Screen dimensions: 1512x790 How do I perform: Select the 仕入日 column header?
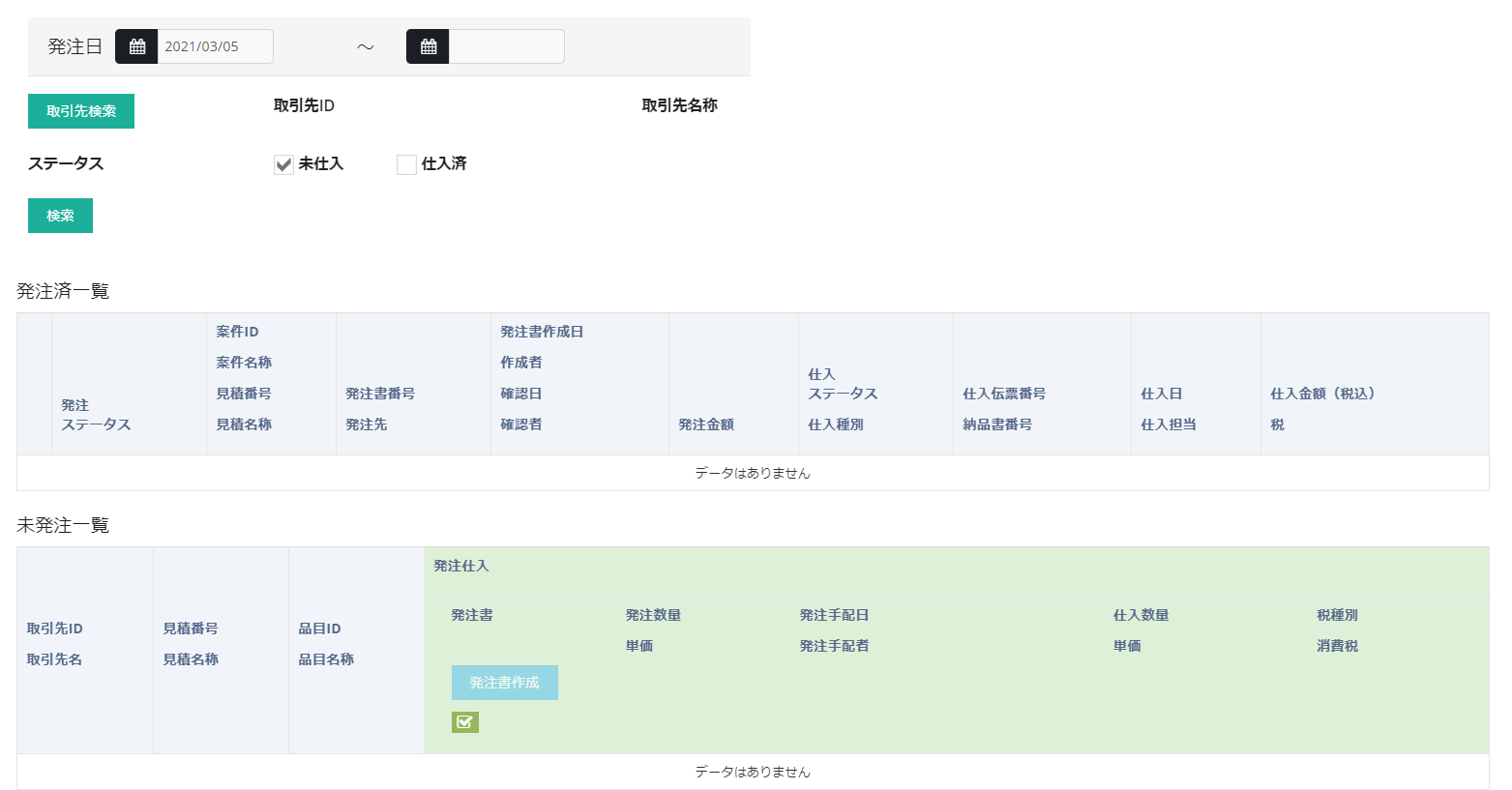(1161, 394)
